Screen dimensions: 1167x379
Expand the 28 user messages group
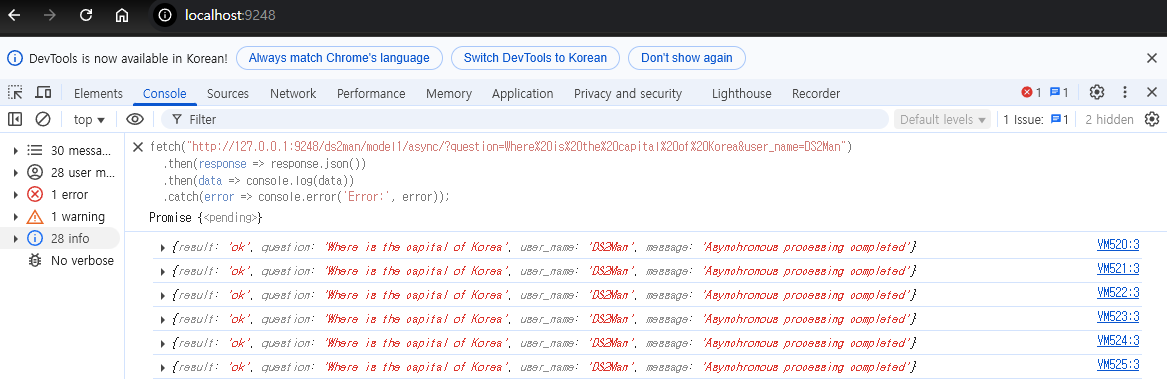(16, 173)
